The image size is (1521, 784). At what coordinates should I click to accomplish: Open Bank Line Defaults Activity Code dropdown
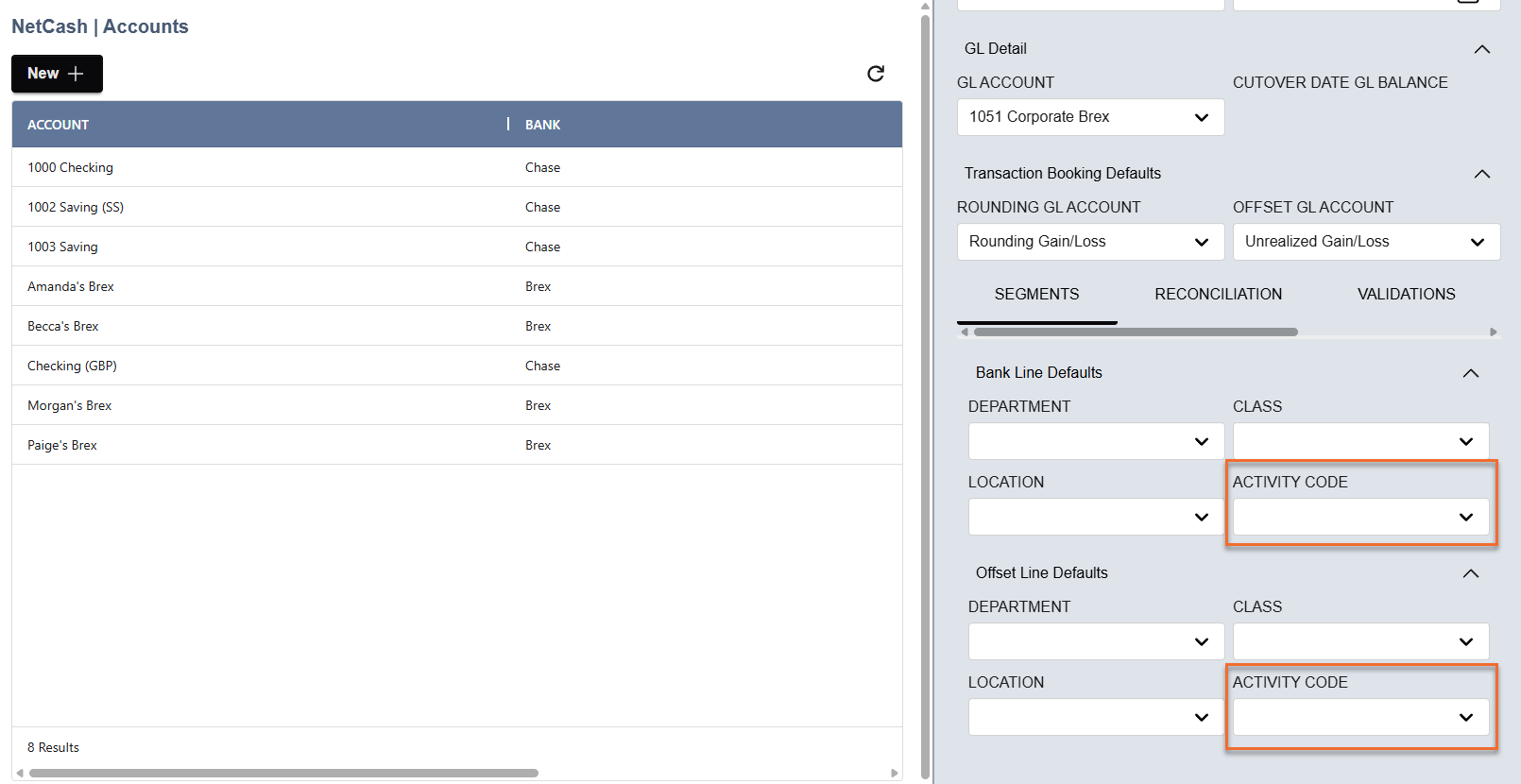click(1360, 517)
